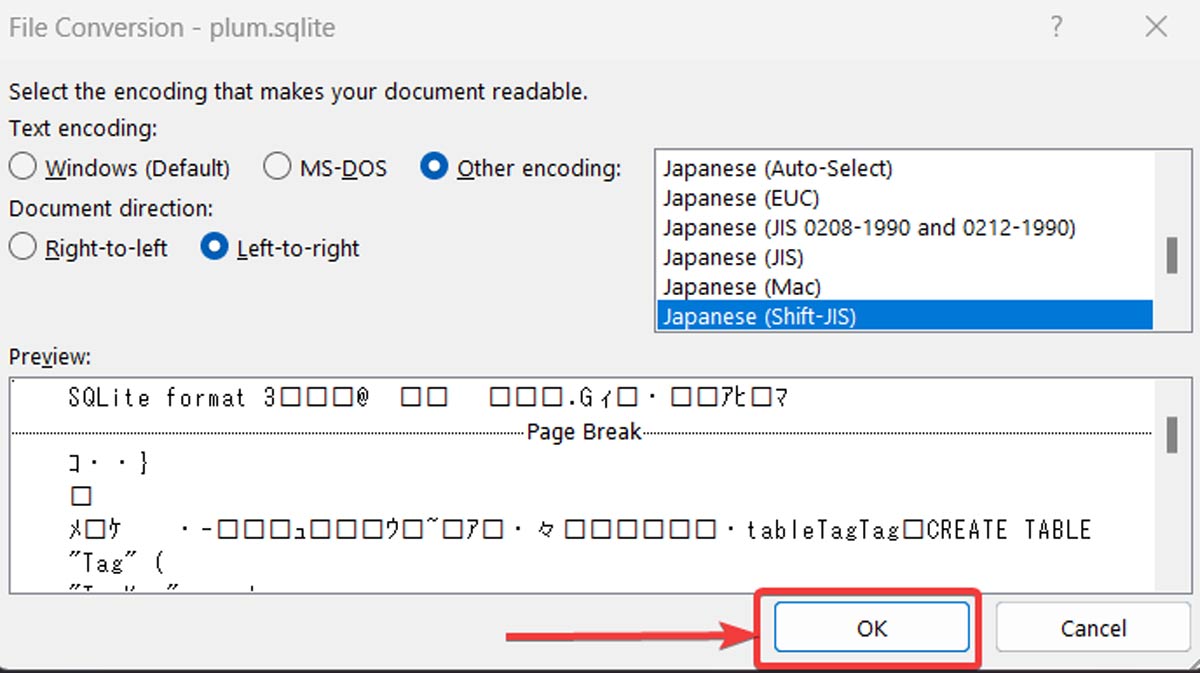Image resolution: width=1200 pixels, height=673 pixels.
Task: Enable the Other encoding option
Action: (434, 167)
